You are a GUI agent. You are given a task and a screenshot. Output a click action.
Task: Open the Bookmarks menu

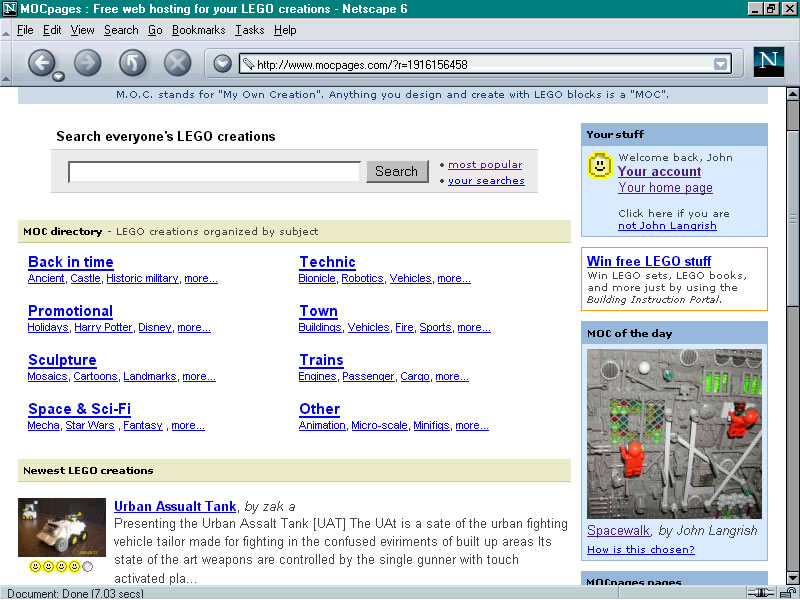pyautogui.click(x=198, y=30)
